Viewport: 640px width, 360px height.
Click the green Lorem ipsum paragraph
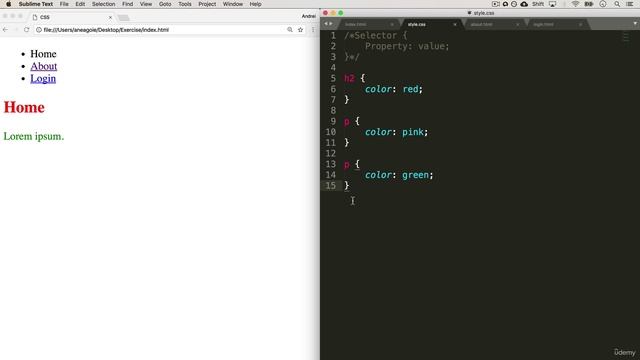coord(34,136)
